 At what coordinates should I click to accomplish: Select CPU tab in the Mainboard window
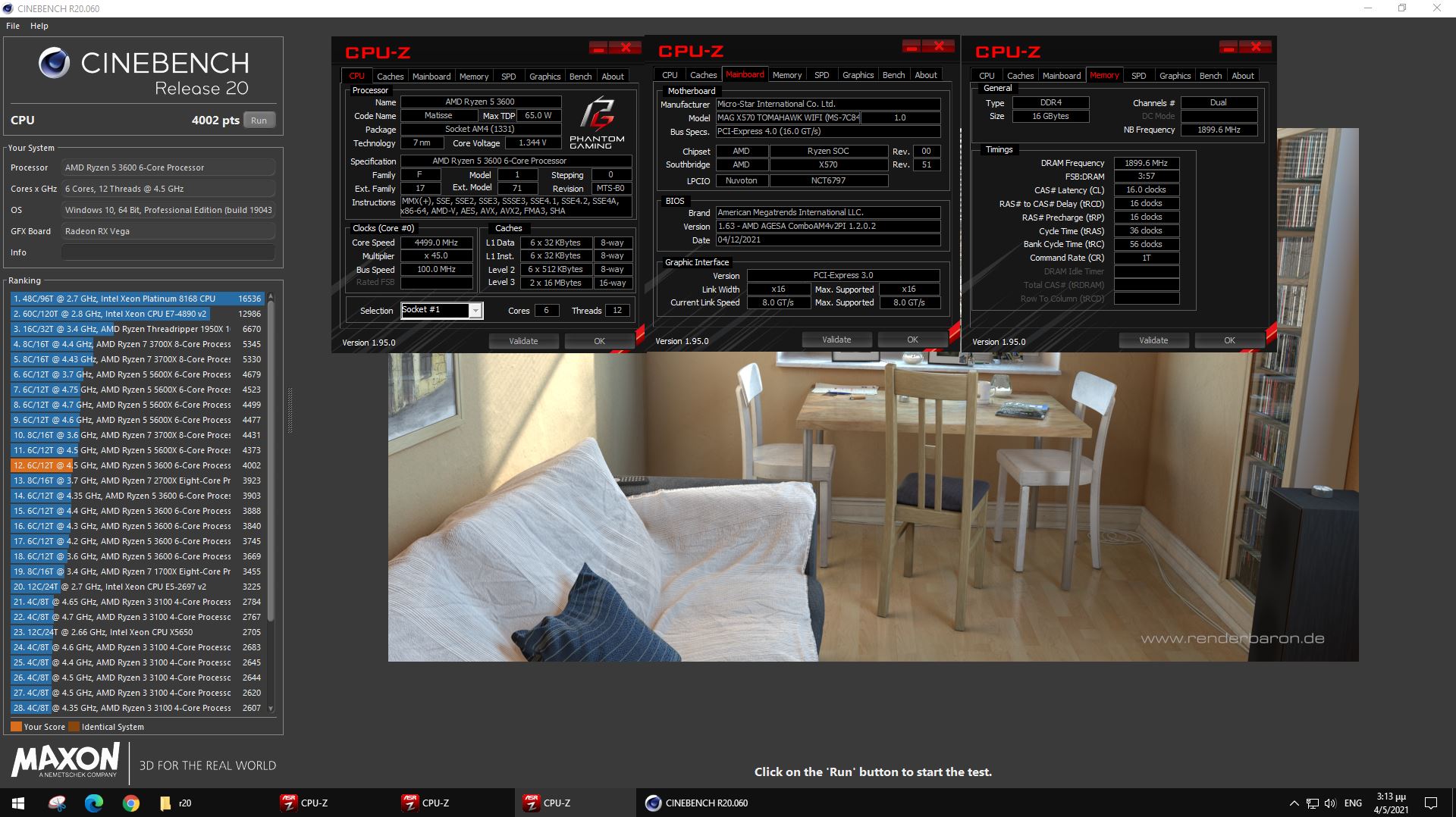pos(670,75)
